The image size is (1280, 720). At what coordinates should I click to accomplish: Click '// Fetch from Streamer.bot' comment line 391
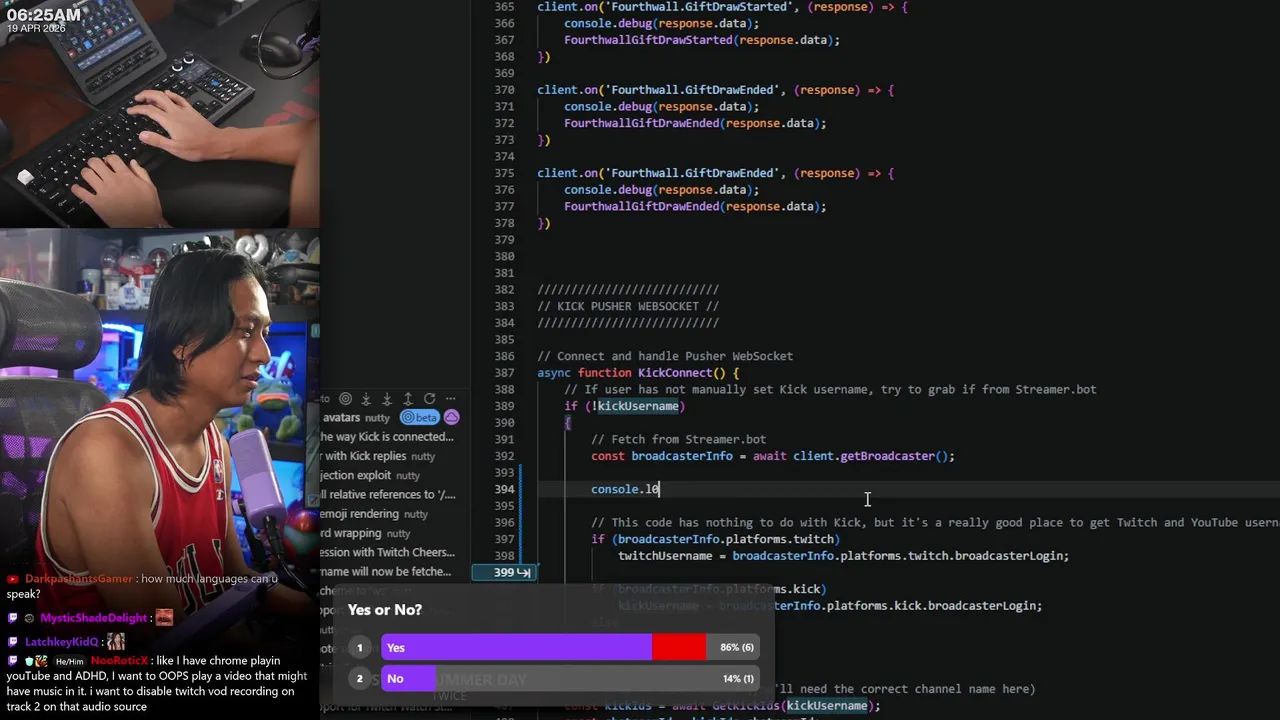679,439
